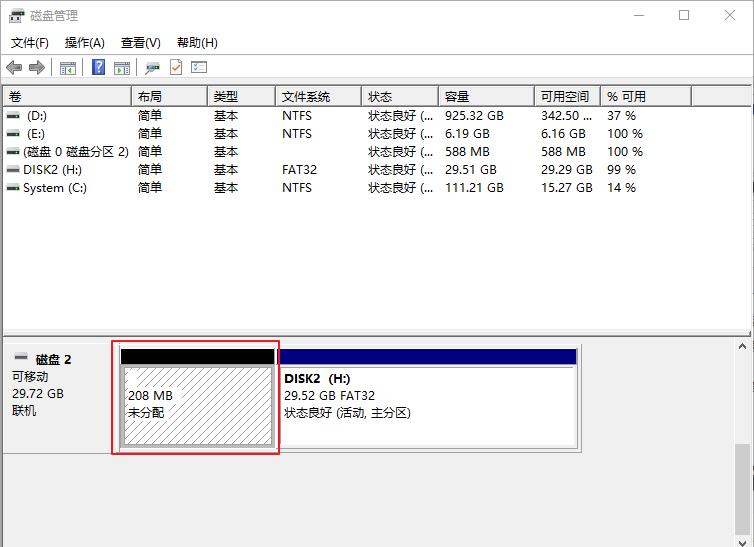754x547 pixels.
Task: Click the 6.19 GB capacity cell
Action: 467,134
